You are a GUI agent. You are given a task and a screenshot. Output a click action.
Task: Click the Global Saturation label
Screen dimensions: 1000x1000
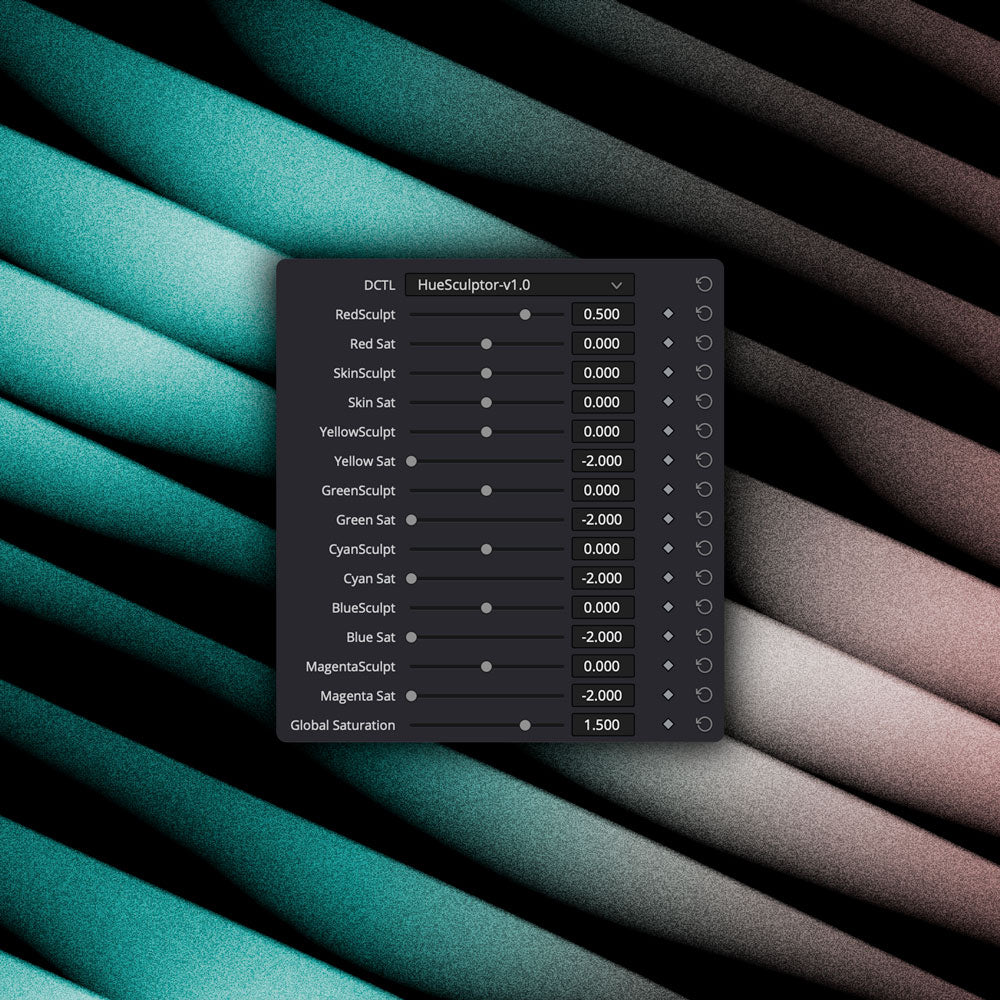[x=342, y=725]
